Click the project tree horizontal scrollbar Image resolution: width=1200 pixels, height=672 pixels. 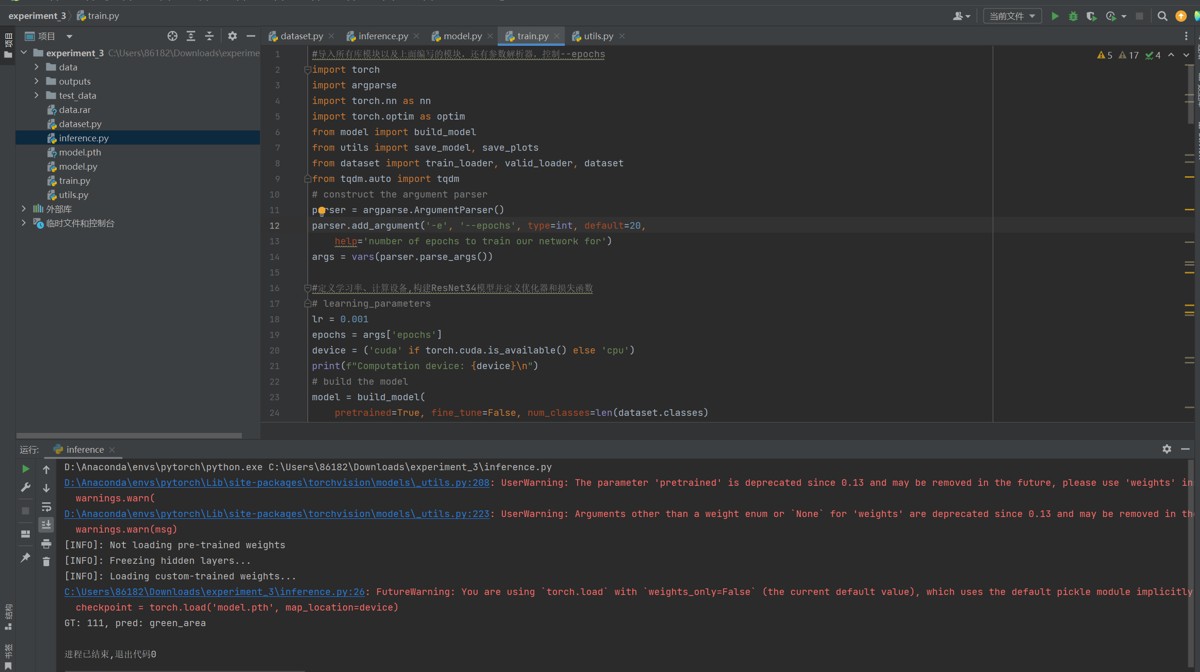[130, 435]
